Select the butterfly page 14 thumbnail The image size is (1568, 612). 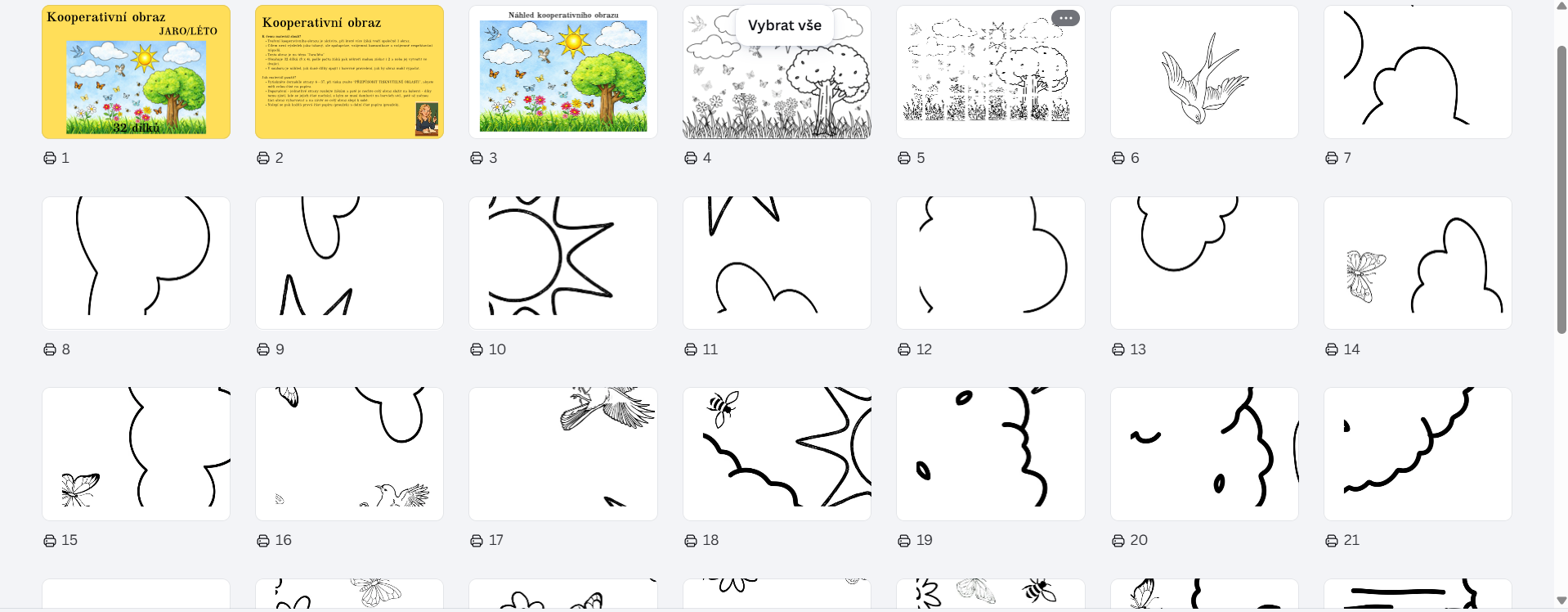1418,263
